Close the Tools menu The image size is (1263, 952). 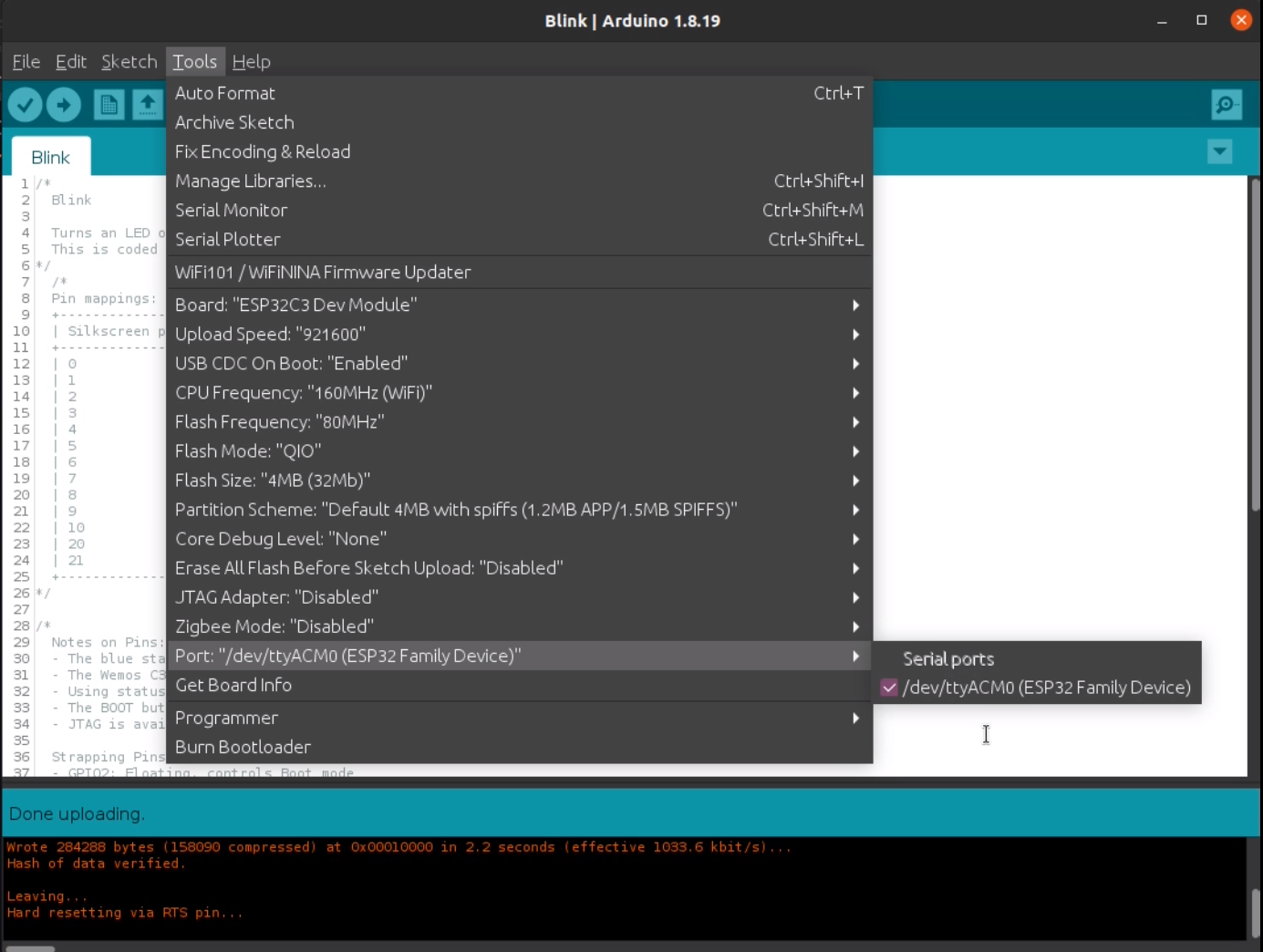click(x=195, y=61)
